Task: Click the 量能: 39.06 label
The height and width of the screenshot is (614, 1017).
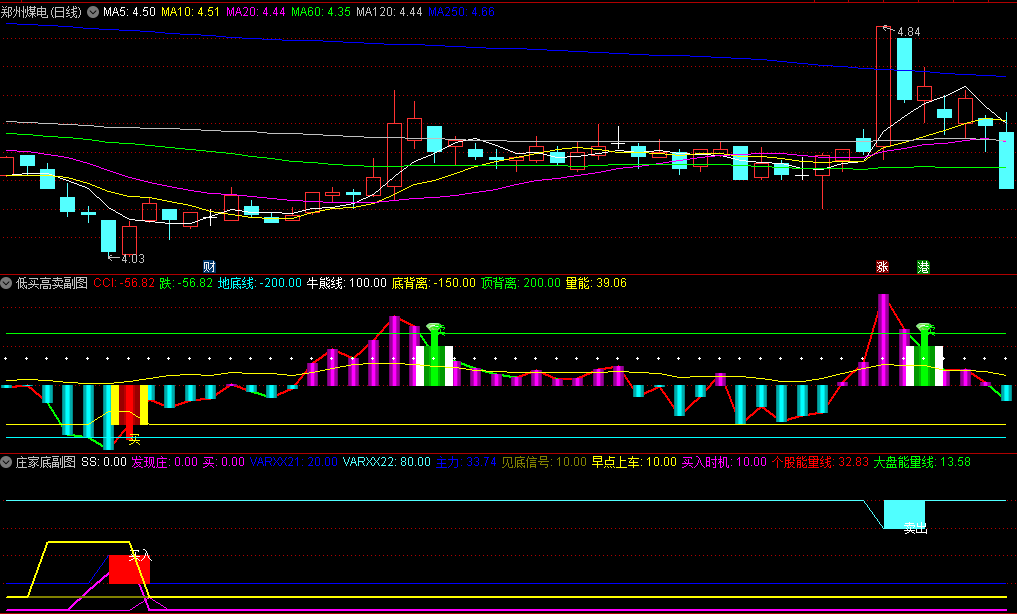Action: pos(596,283)
